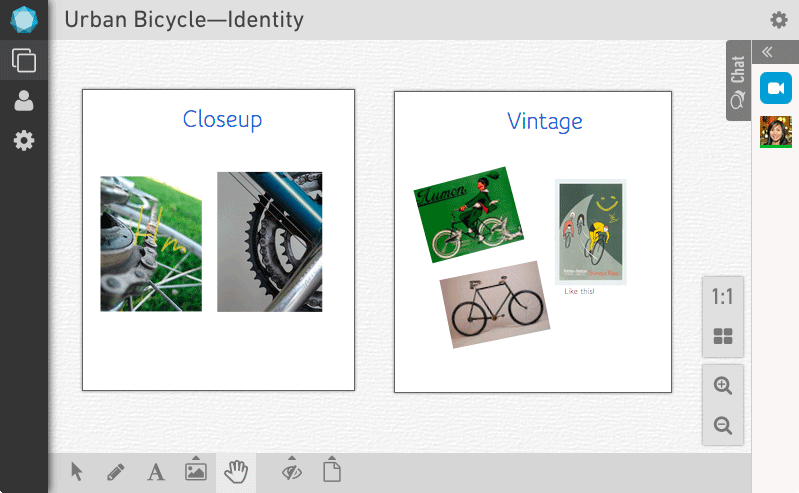Click the participant avatar photo
Screen dimensions: 799x493
click(x=776, y=132)
